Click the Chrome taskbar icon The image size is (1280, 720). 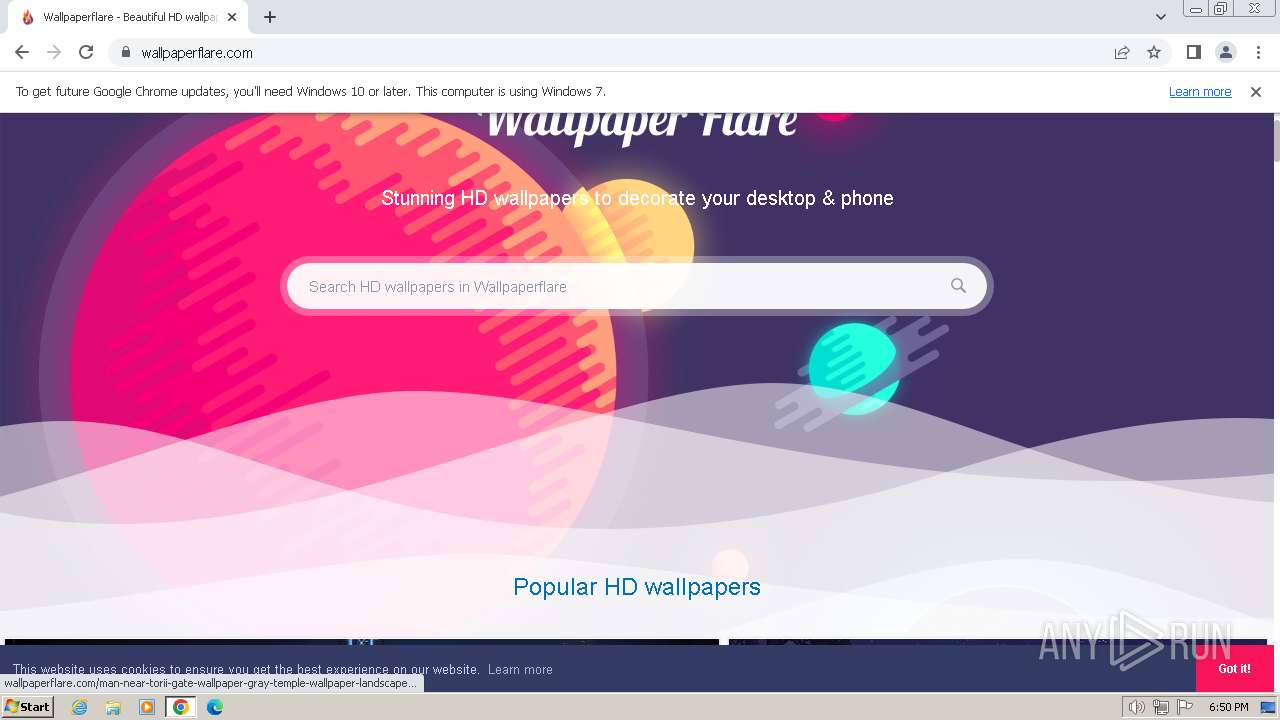point(181,707)
